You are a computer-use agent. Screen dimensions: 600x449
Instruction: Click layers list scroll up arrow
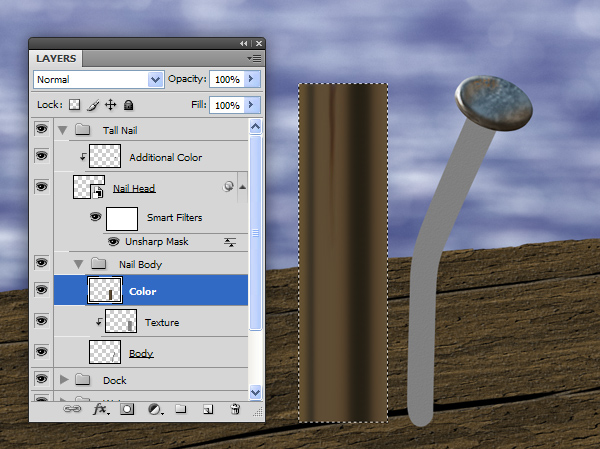tap(256, 126)
